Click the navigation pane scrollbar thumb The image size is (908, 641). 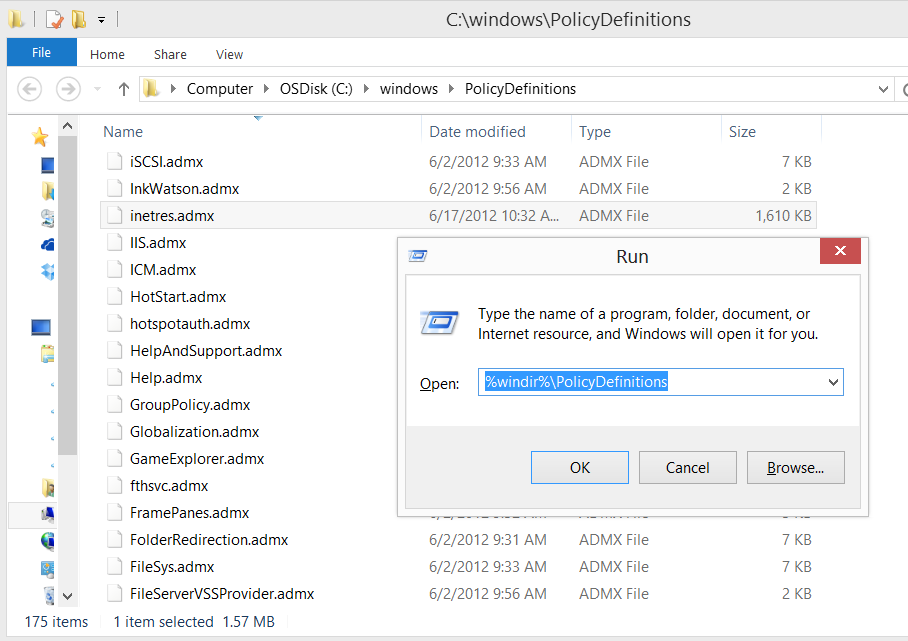67,295
